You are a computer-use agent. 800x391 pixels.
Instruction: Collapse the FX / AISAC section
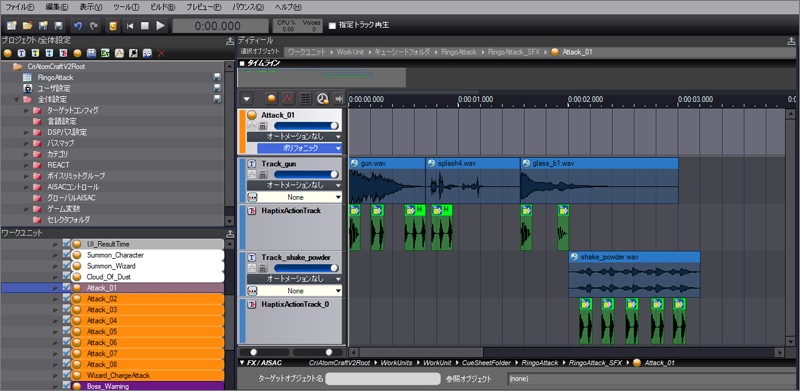coord(242,363)
